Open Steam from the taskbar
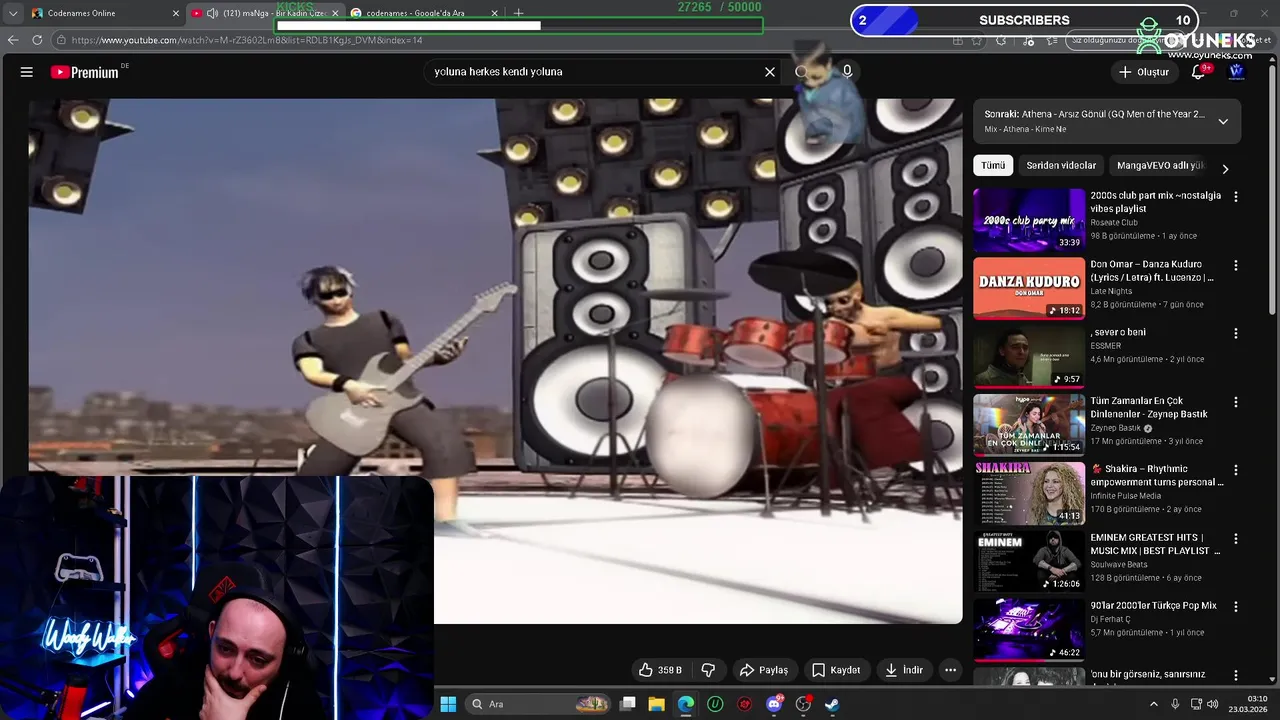This screenshot has width=1280, height=720. (x=832, y=704)
